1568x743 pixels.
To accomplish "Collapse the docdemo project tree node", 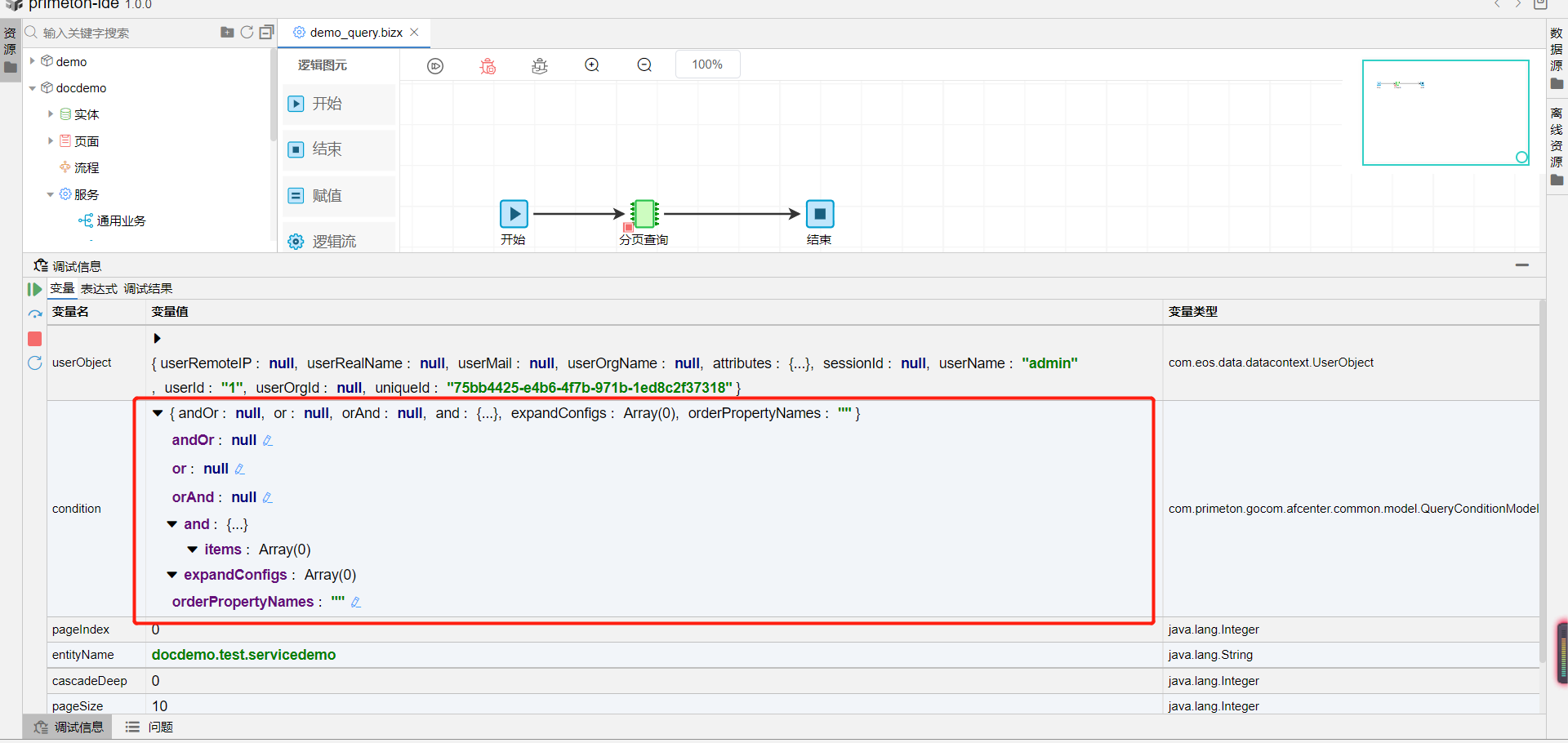I will click(33, 88).
